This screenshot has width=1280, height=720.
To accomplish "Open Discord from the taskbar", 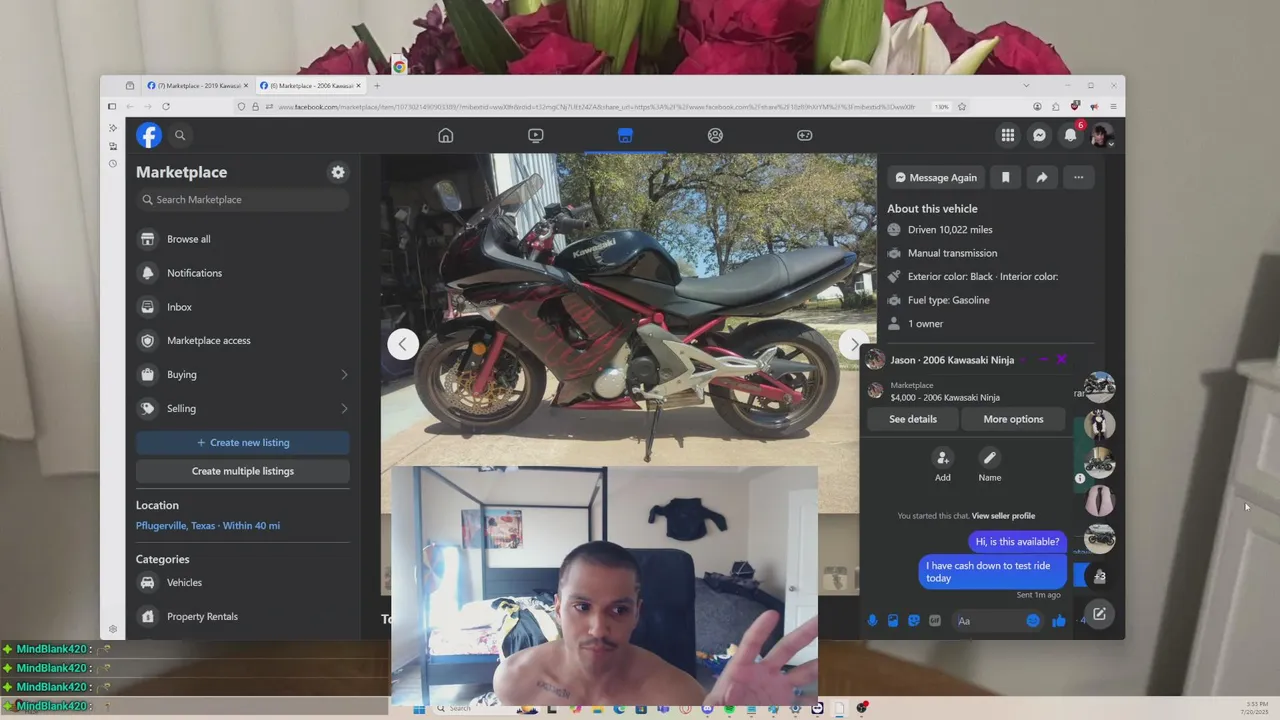I will tap(707, 709).
